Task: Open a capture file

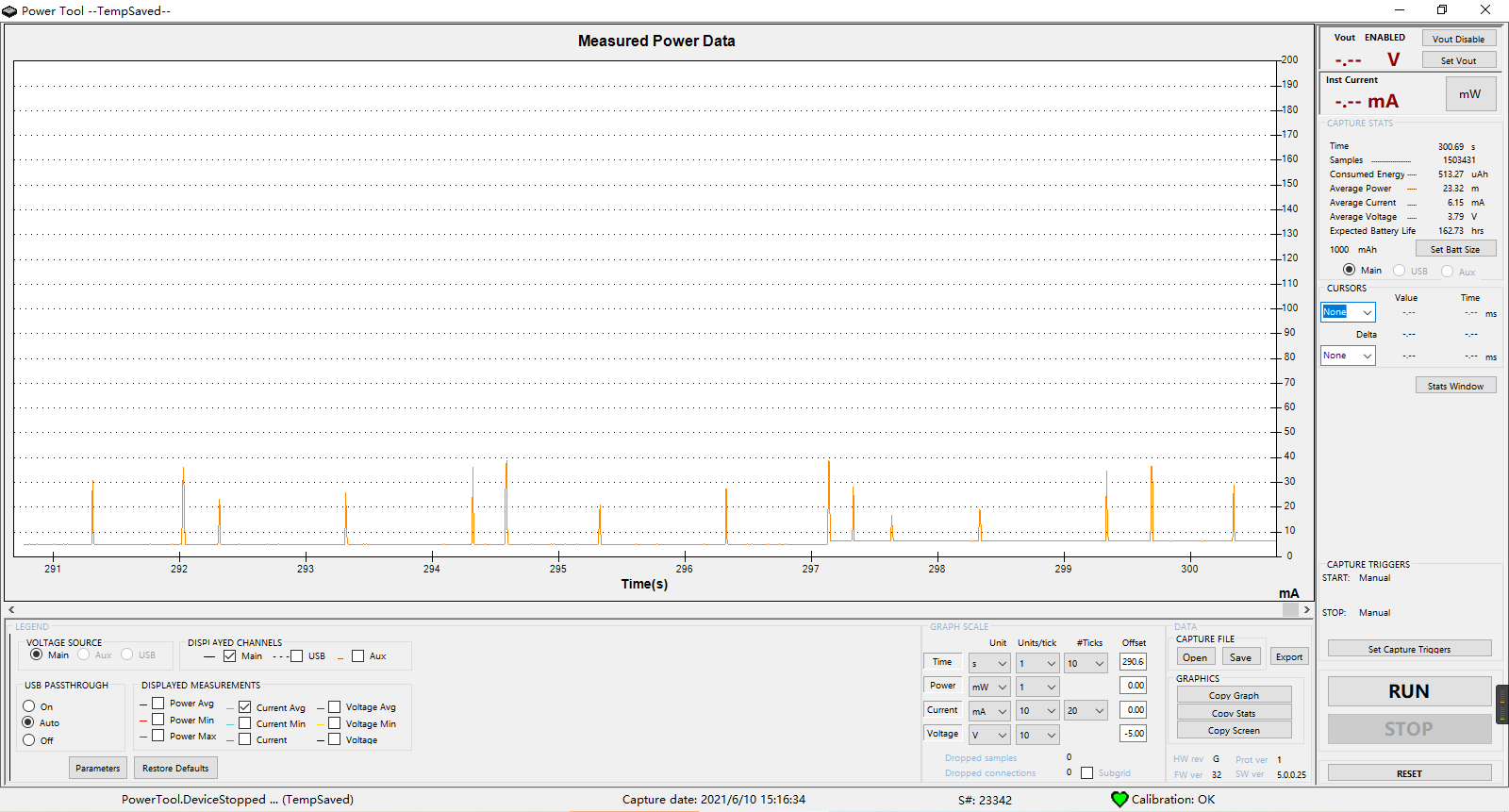Action: [x=1195, y=657]
